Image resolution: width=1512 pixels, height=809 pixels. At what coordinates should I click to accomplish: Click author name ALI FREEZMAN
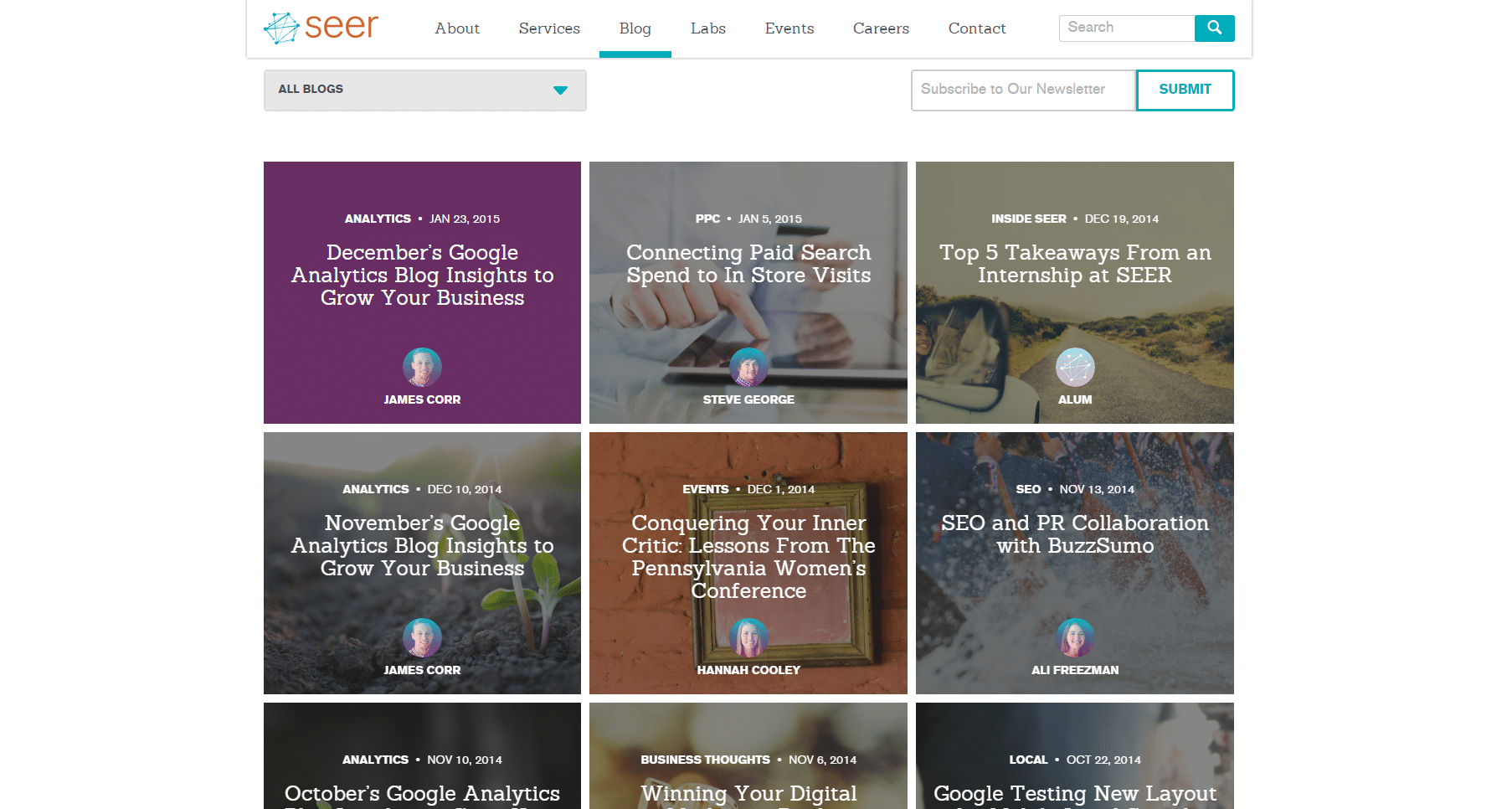(x=1075, y=670)
